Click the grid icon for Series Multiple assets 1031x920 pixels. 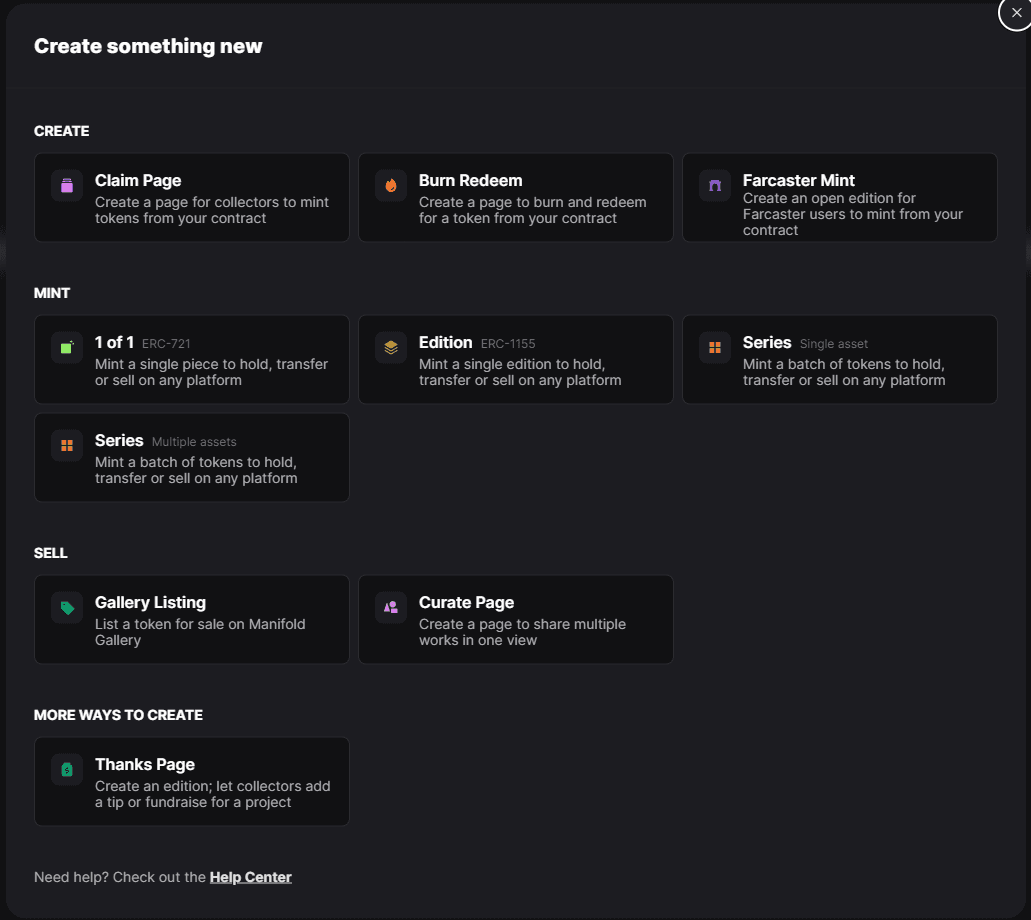click(x=67, y=445)
